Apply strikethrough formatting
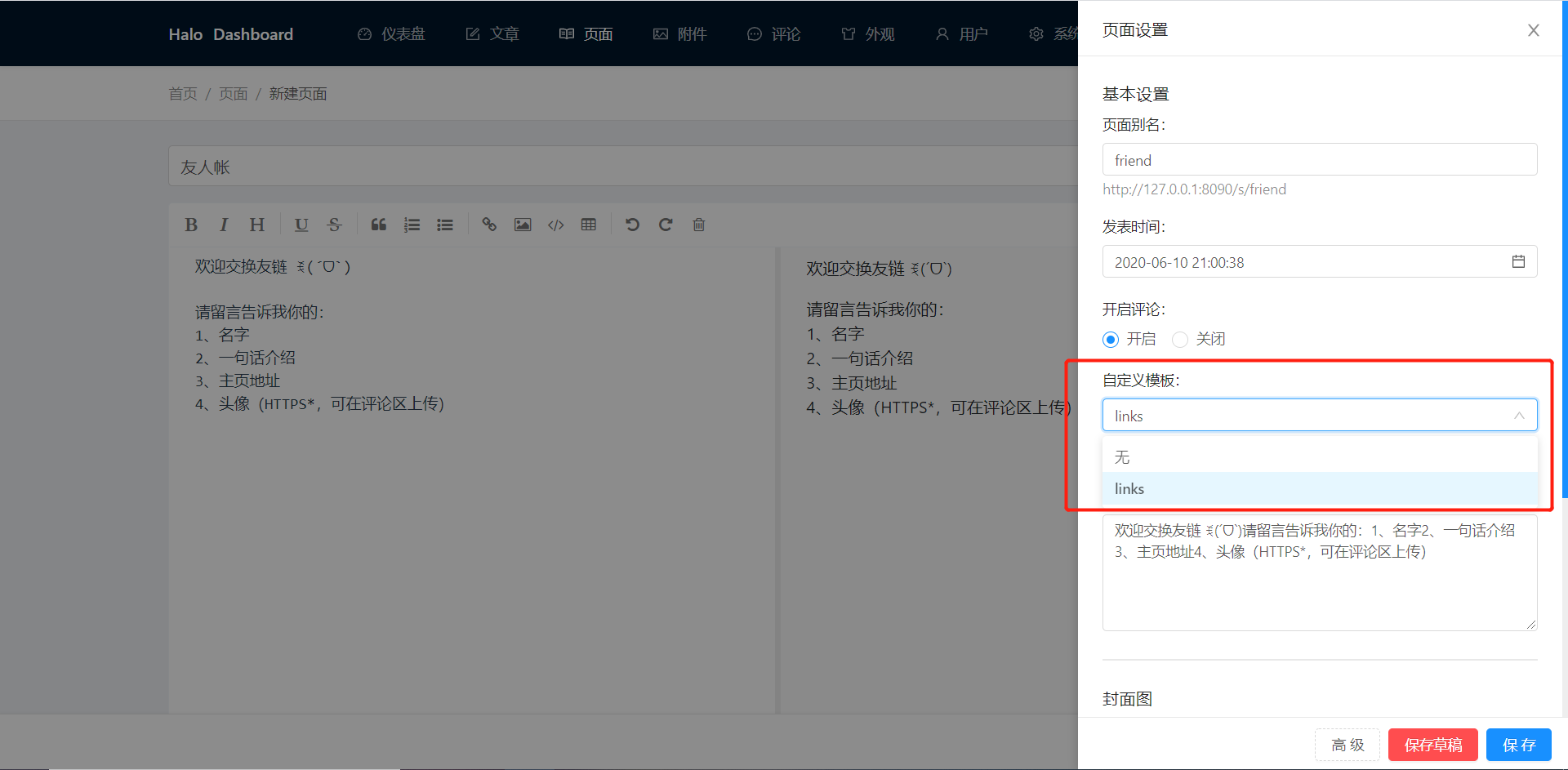This screenshot has width=1568, height=770. 334,225
